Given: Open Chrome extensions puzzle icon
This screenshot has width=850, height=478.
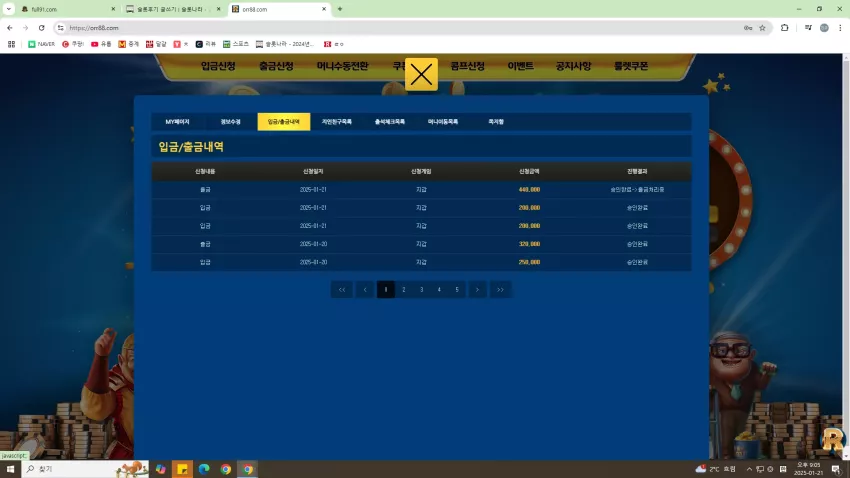Looking at the screenshot, I should pos(784,28).
